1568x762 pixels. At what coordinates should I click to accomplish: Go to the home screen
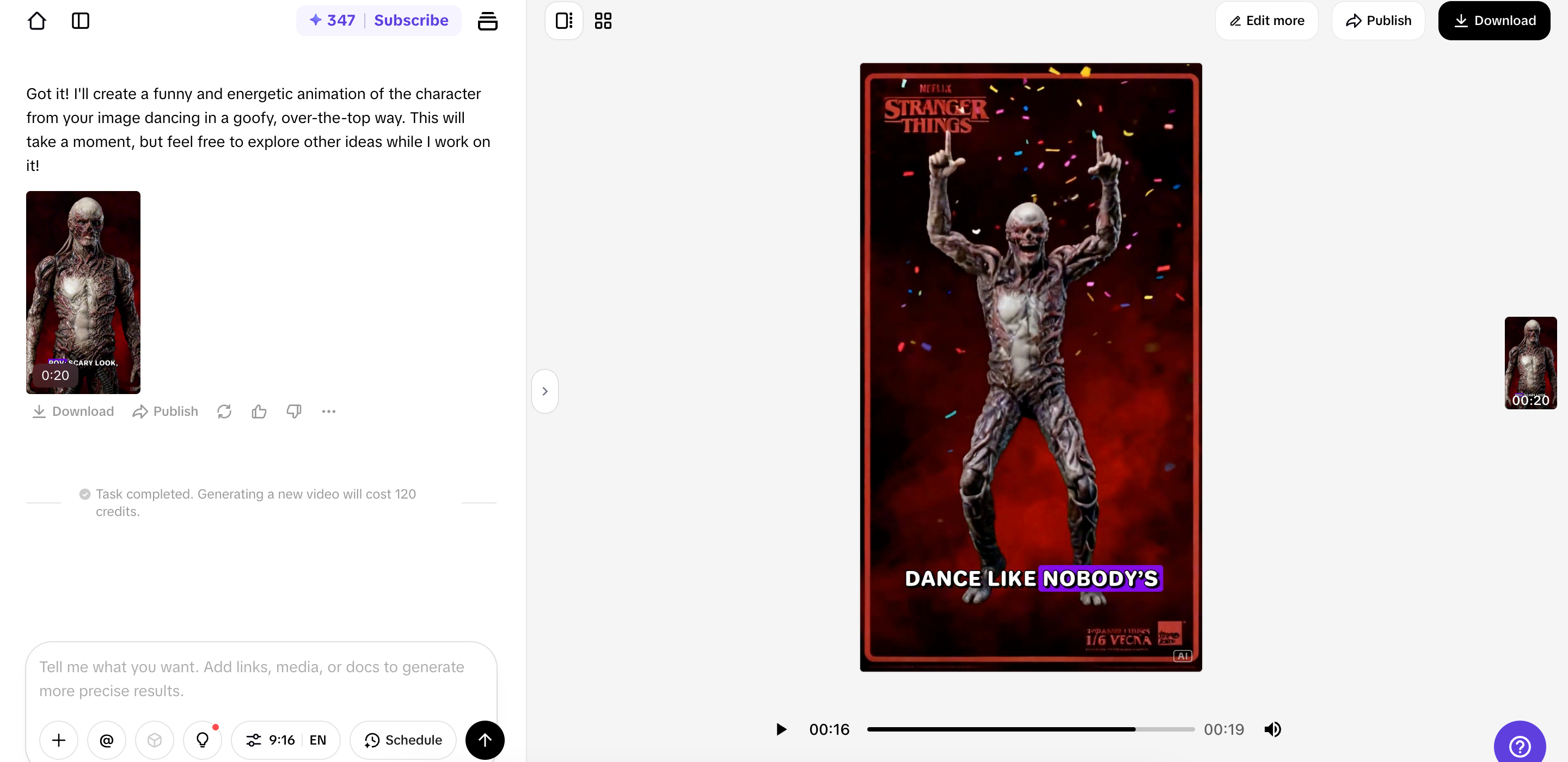pyautogui.click(x=37, y=21)
